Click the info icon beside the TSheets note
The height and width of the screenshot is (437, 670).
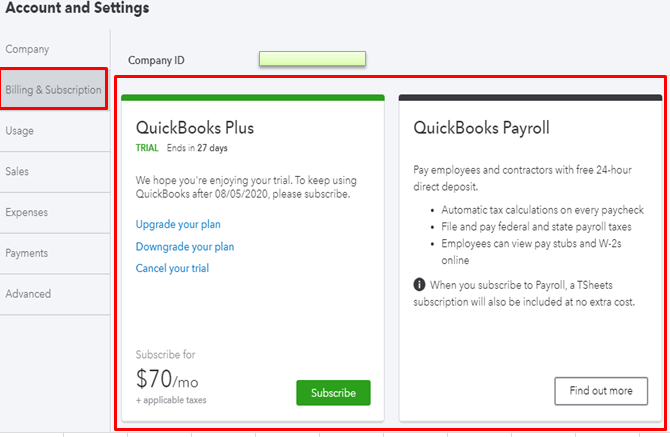click(x=420, y=286)
